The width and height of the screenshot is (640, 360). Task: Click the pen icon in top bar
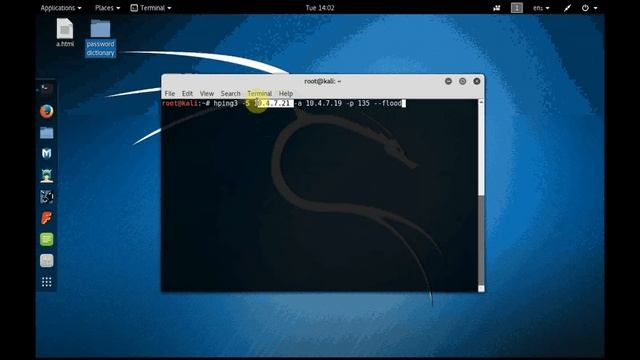point(567,8)
